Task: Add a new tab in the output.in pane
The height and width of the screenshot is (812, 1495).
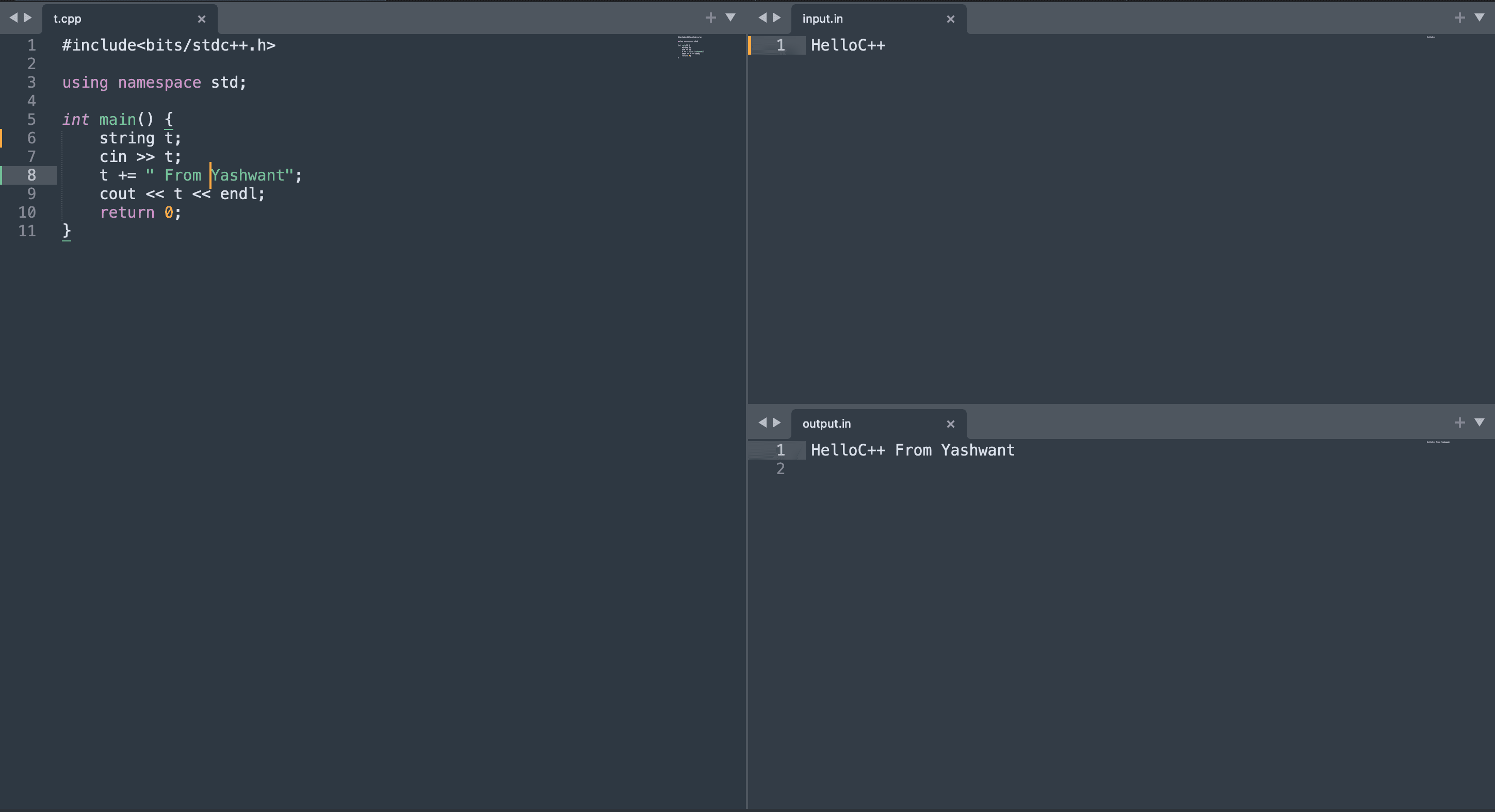Action: tap(1459, 423)
